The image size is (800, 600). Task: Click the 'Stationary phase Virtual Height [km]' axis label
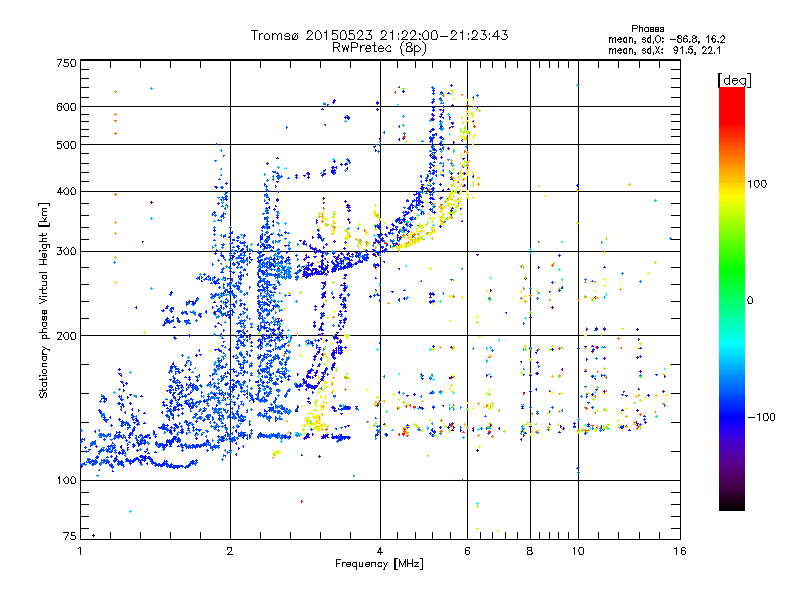pyautogui.click(x=44, y=301)
